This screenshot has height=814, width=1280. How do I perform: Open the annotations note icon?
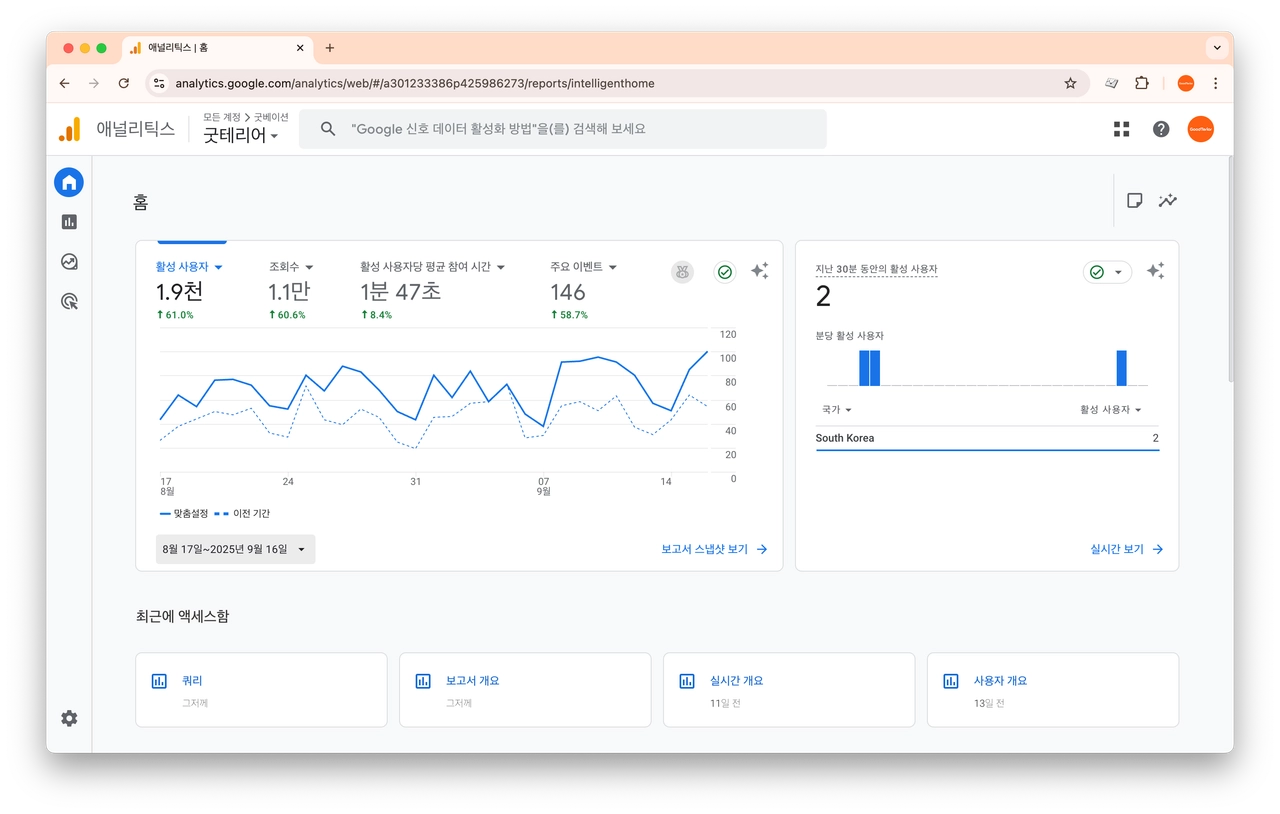(x=1134, y=200)
